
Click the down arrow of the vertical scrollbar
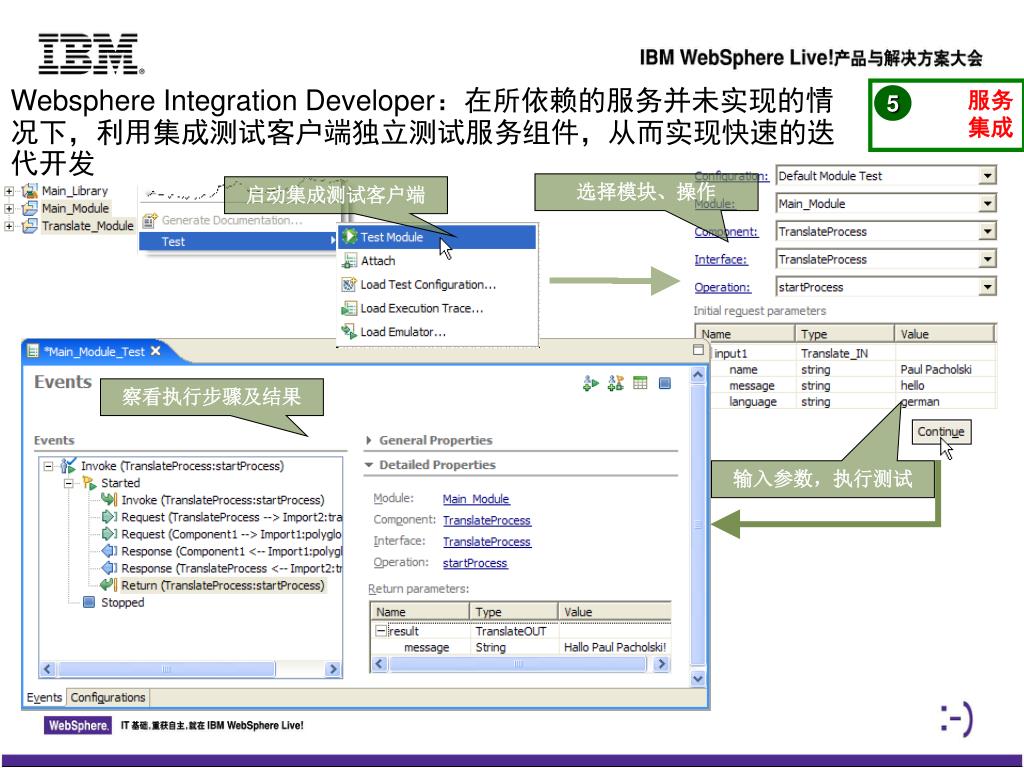point(698,679)
